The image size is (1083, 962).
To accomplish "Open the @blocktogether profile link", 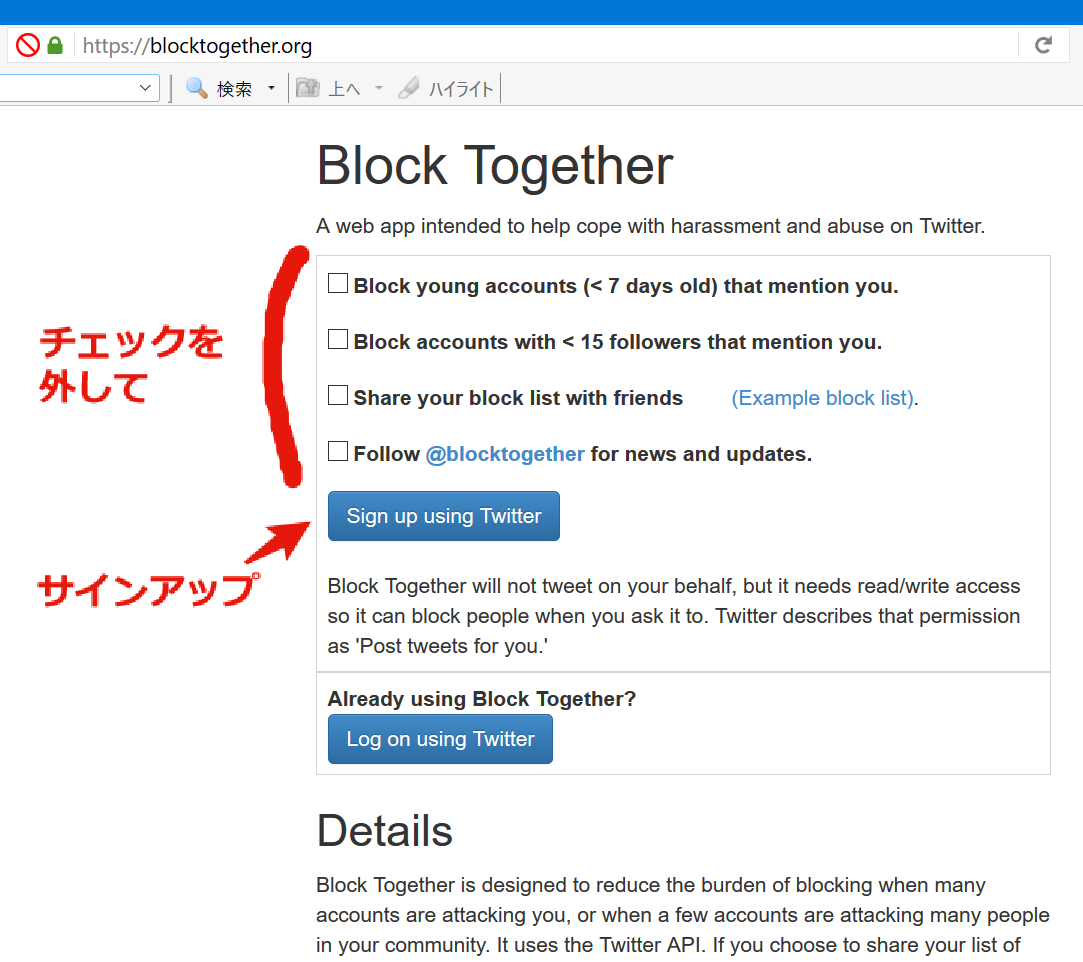I will 505,454.
